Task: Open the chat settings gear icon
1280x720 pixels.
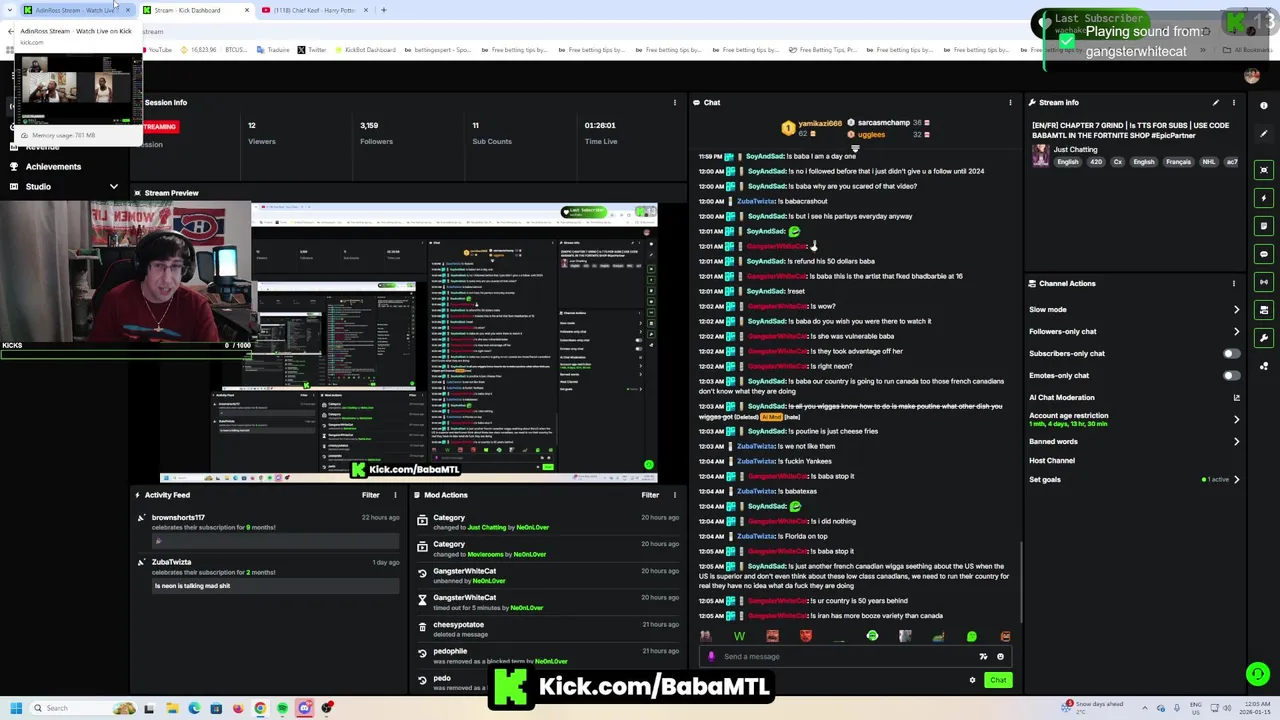Action: click(x=972, y=680)
